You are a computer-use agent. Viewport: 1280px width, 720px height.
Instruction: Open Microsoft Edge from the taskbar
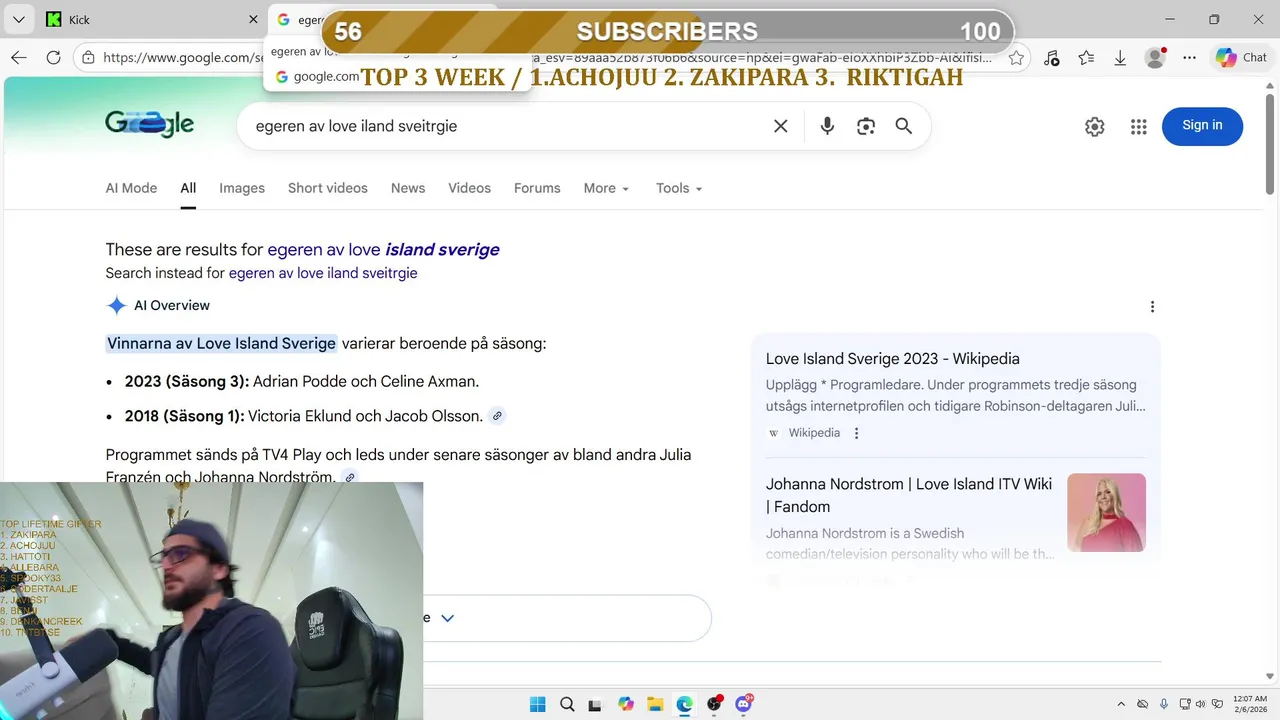pyautogui.click(x=685, y=704)
